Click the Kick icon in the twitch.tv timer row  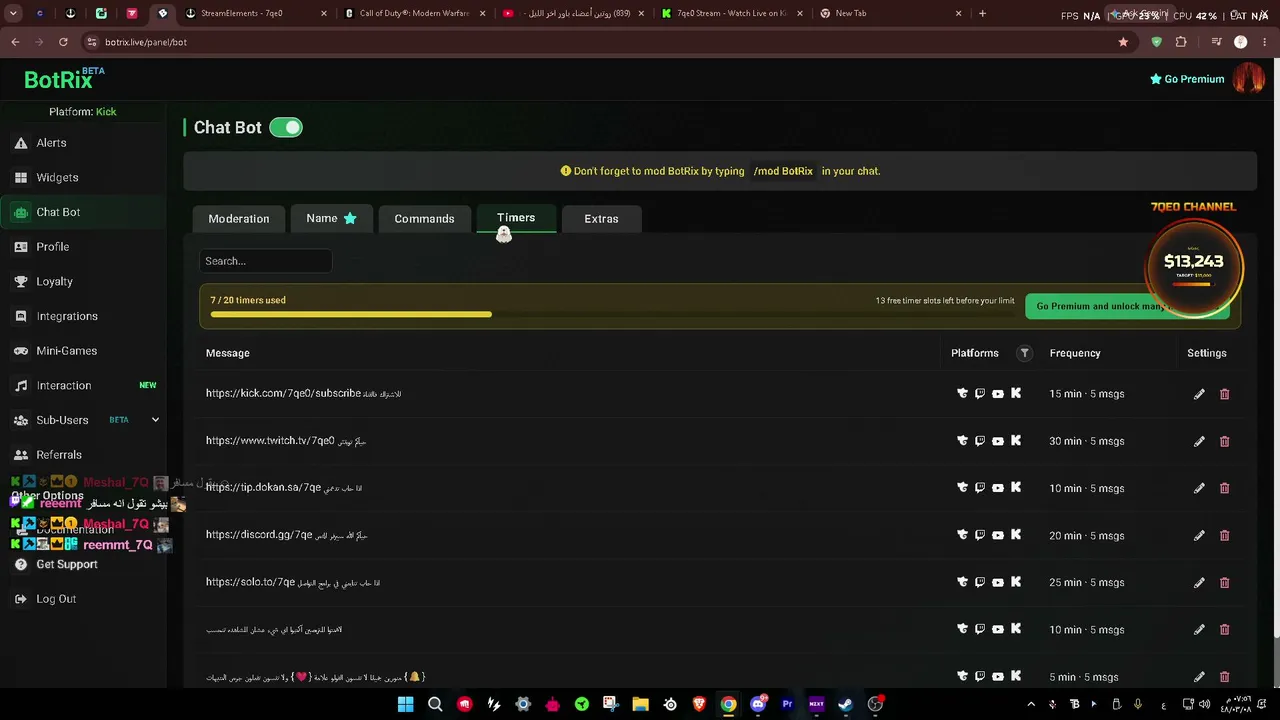pyautogui.click(x=1016, y=441)
